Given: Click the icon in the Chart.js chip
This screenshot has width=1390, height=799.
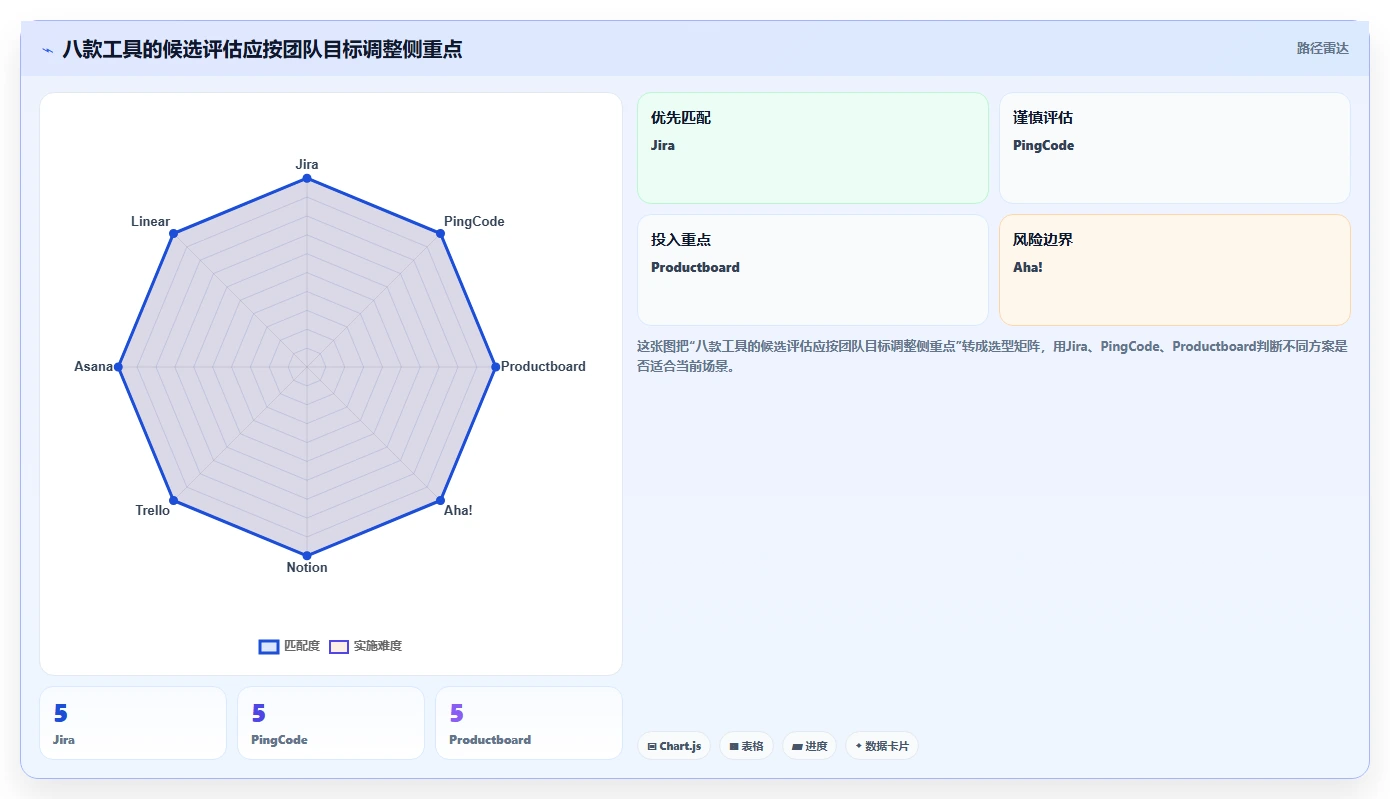Looking at the screenshot, I should point(652,746).
